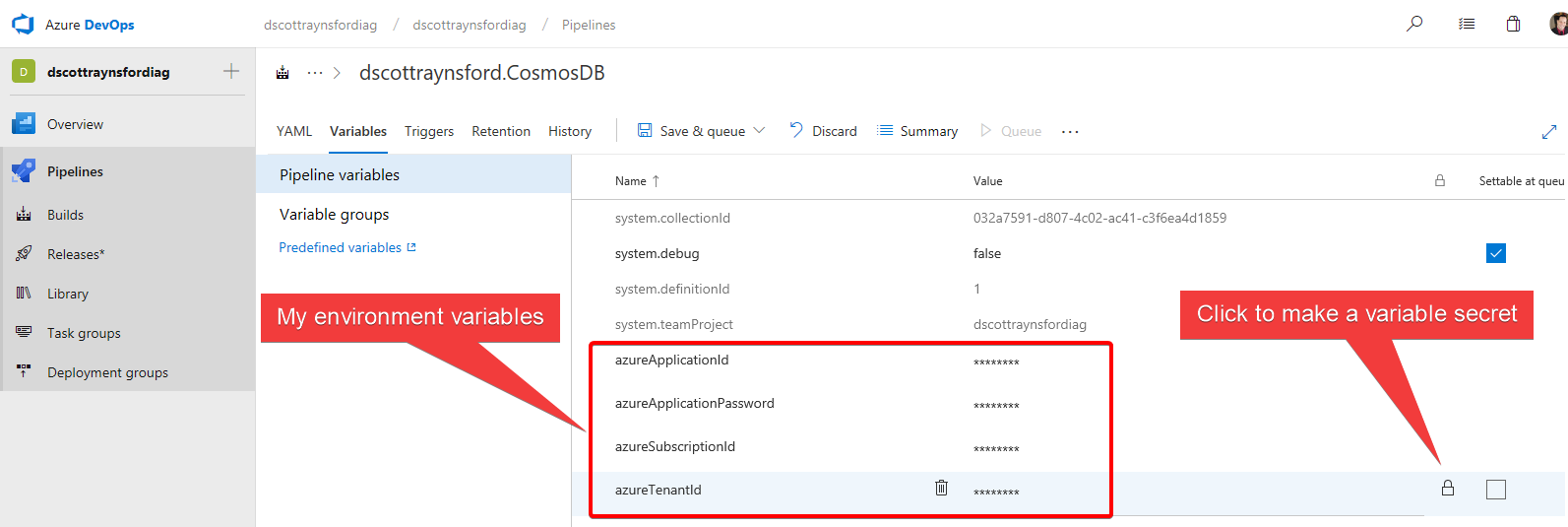Viewport: 1568px width, 527px height.
Task: Open the work items list icon
Action: click(x=1467, y=24)
